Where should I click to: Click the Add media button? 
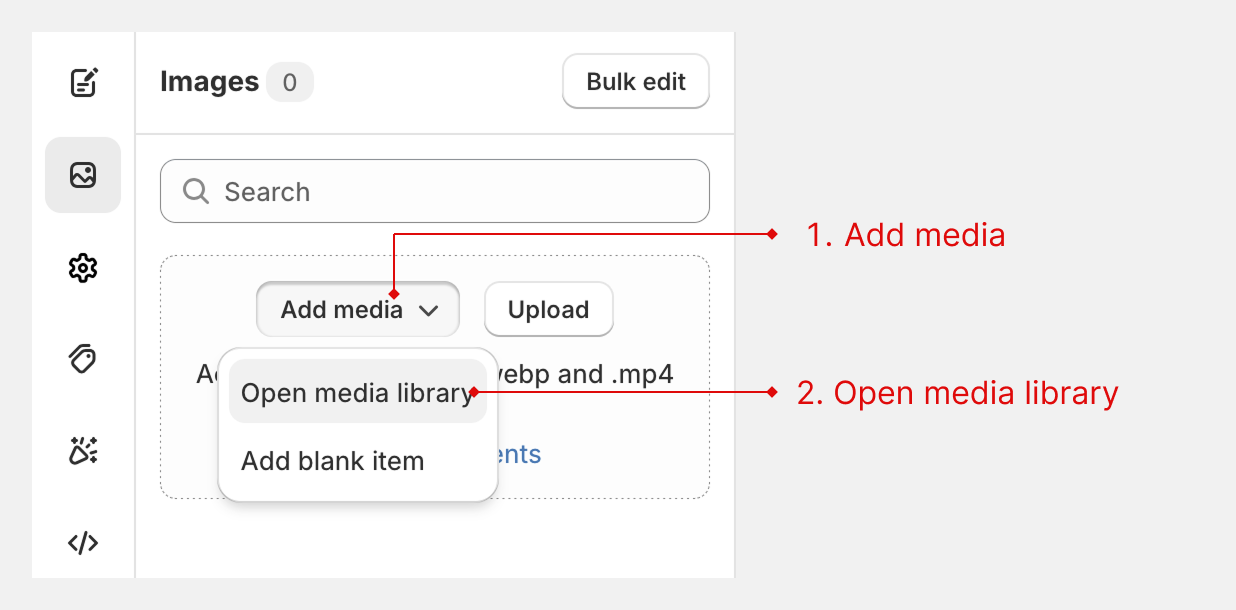[x=340, y=309]
